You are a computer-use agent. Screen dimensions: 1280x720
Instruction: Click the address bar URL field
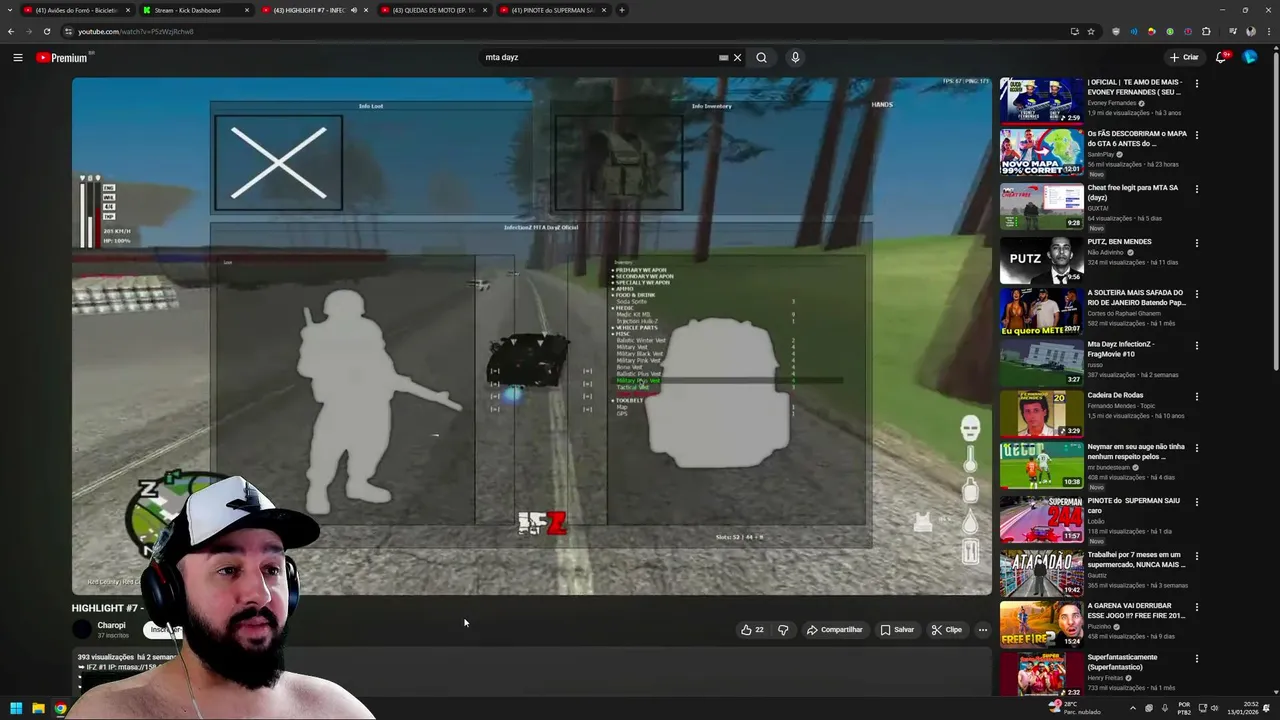coord(560,31)
